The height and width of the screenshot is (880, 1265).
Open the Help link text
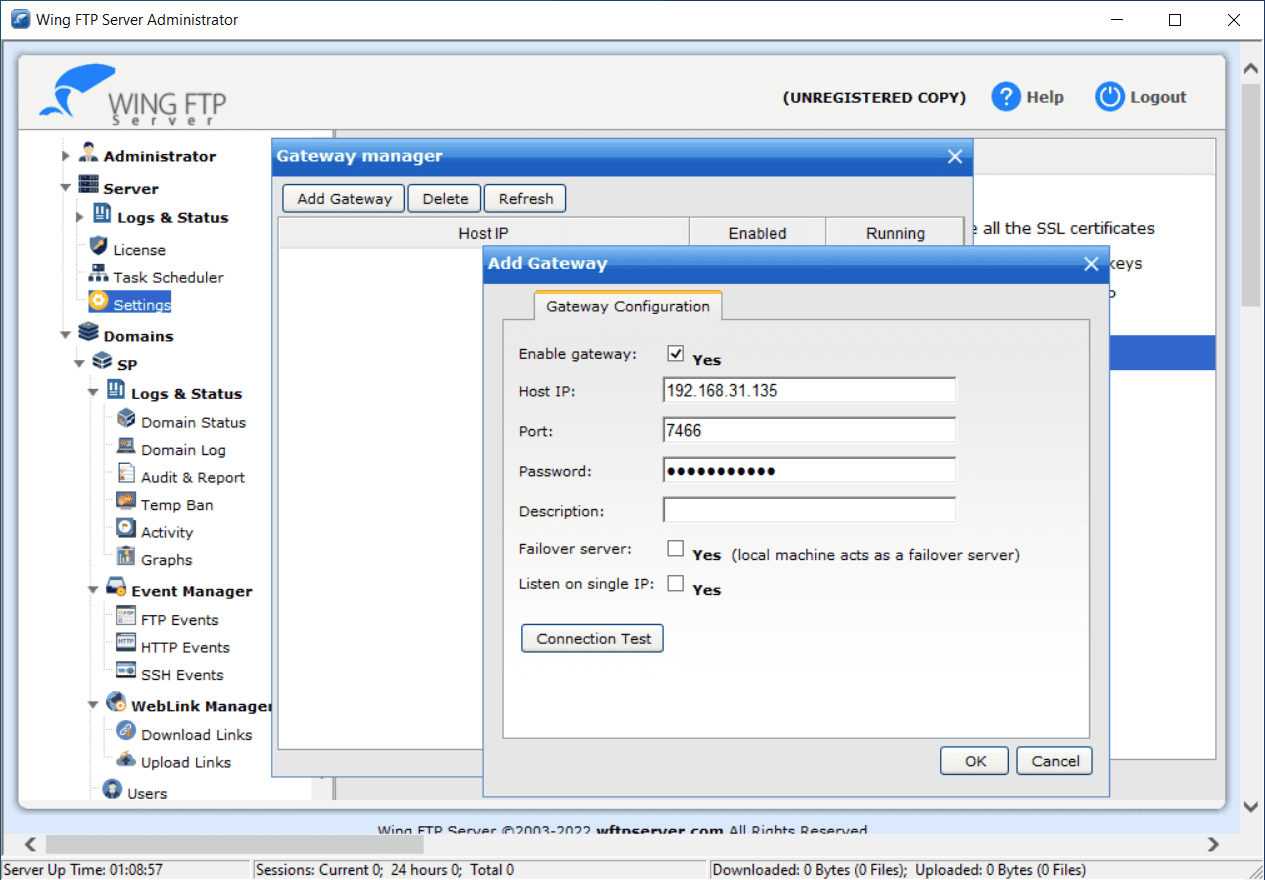coord(1045,97)
